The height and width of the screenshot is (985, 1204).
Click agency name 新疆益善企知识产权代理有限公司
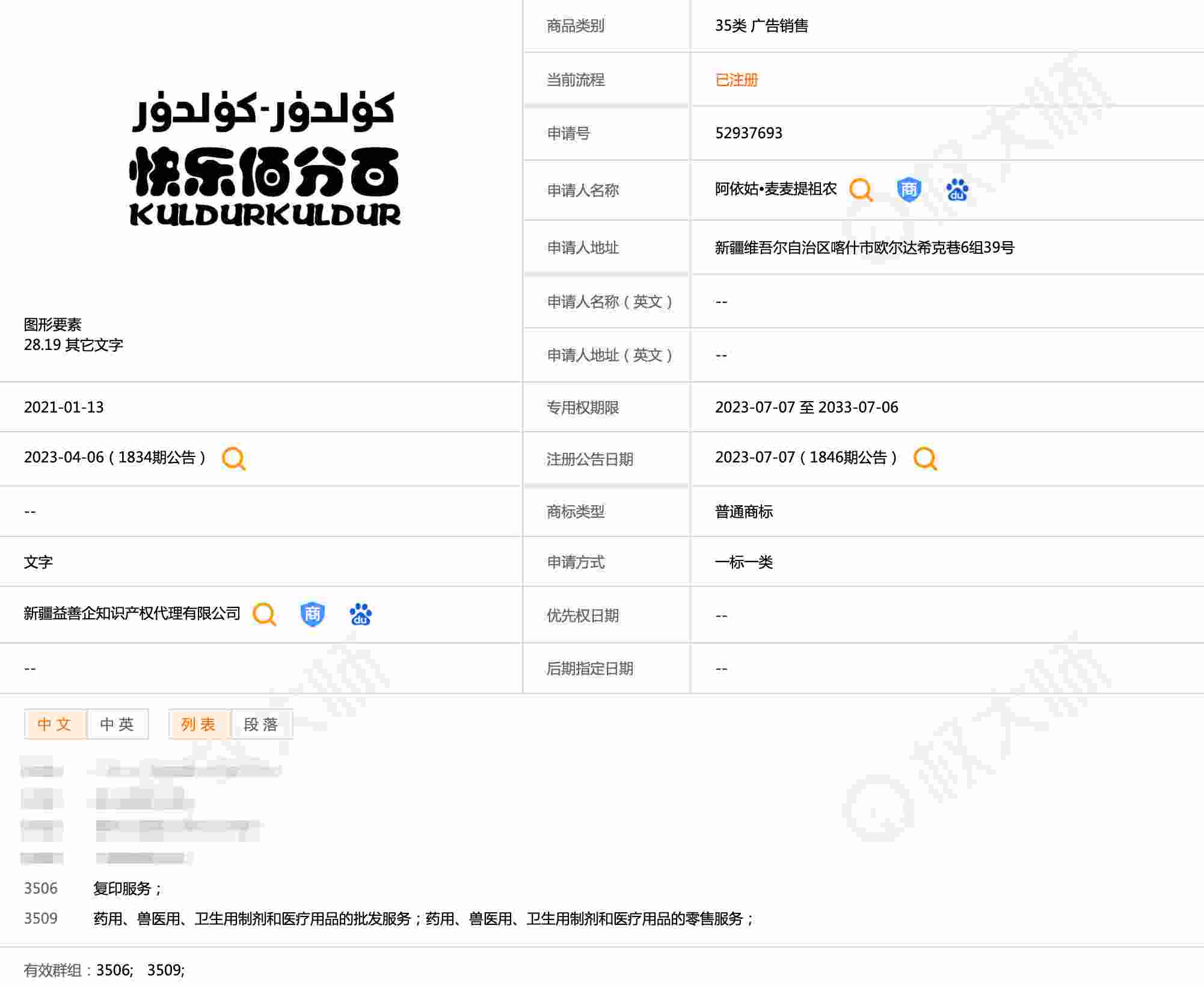132,614
